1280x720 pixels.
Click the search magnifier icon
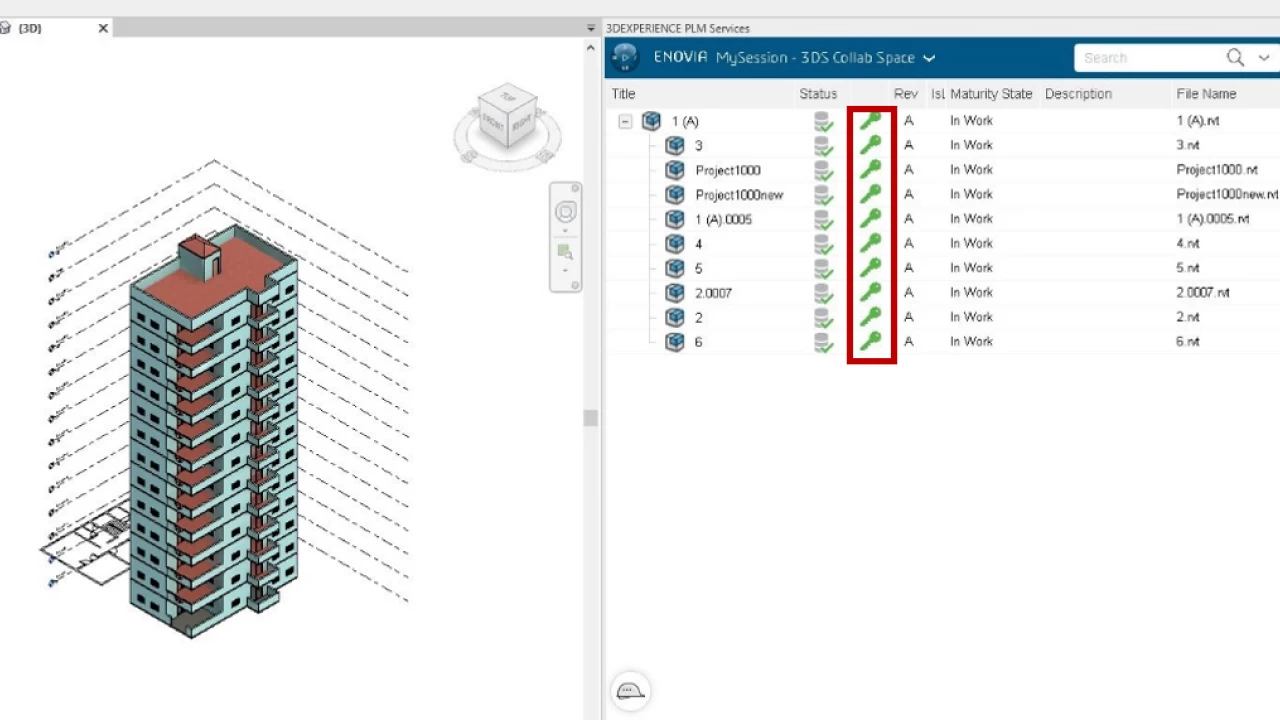(x=1235, y=57)
